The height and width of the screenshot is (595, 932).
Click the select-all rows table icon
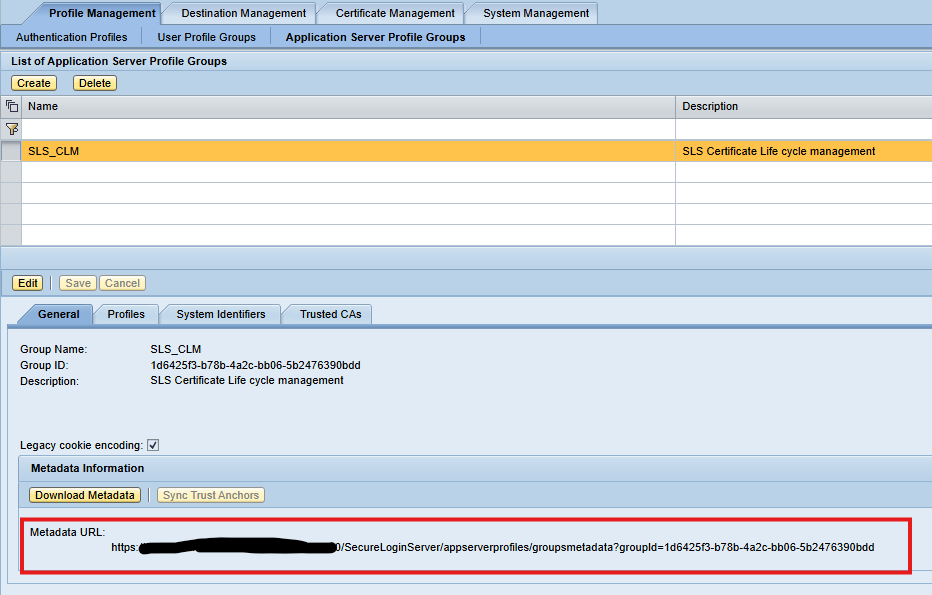(x=11, y=106)
